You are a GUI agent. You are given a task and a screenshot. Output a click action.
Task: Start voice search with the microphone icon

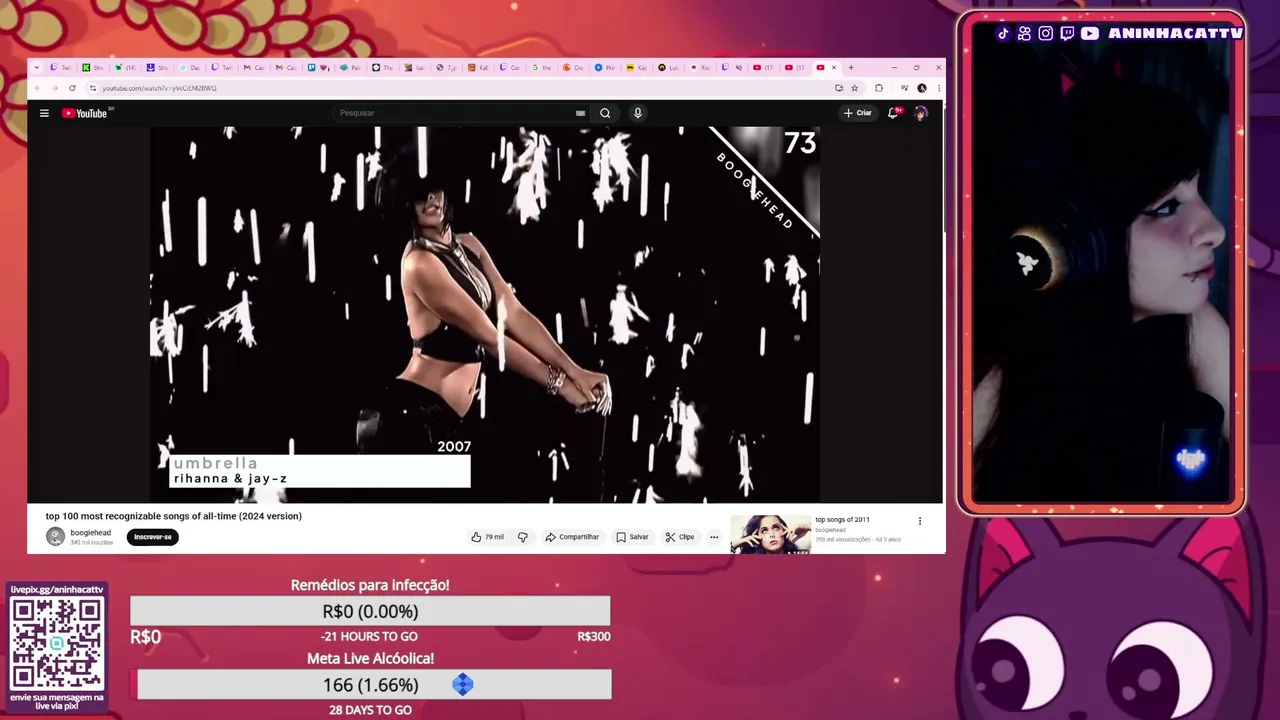click(x=637, y=113)
